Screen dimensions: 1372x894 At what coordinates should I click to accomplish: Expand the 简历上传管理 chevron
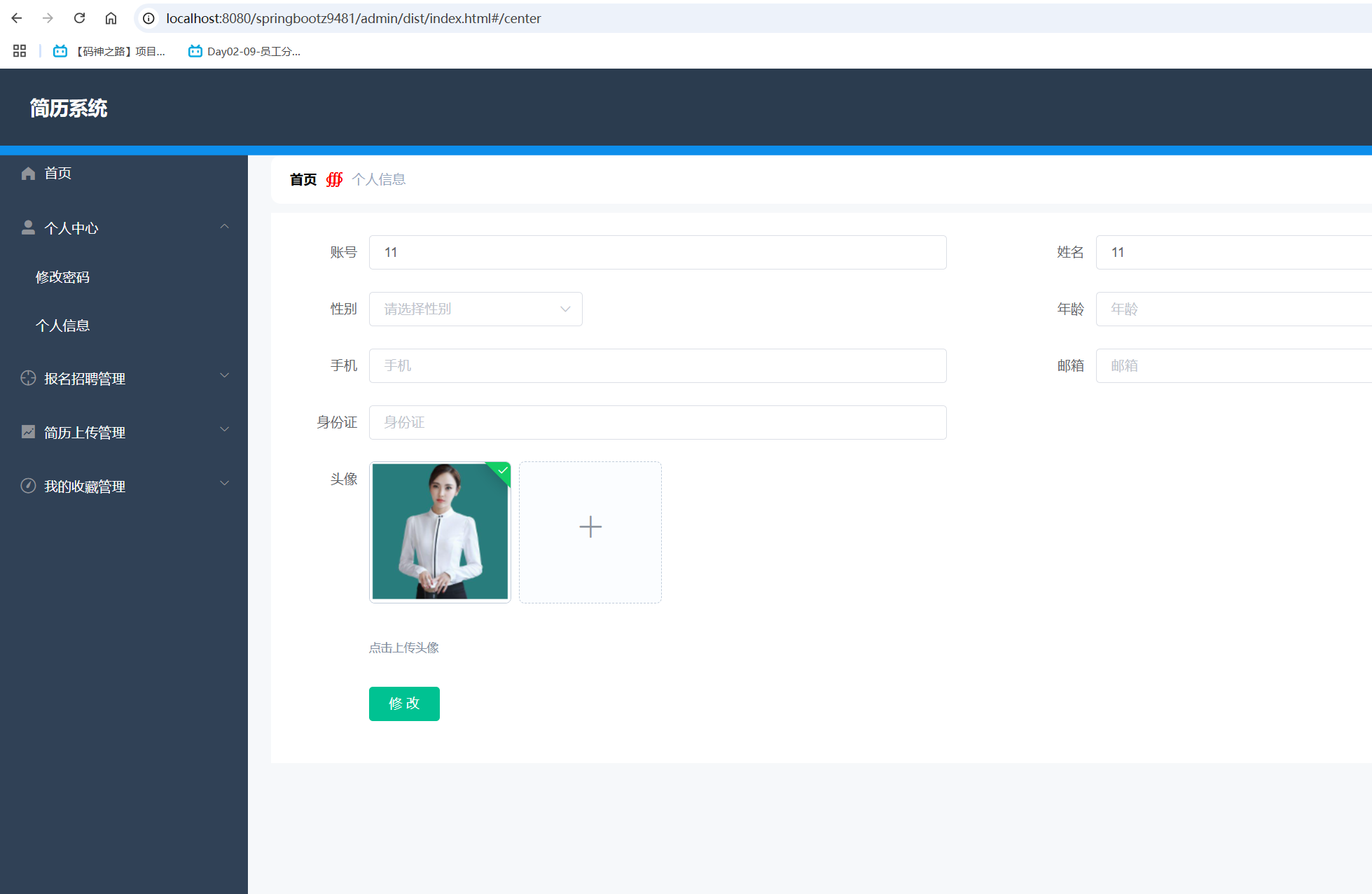click(224, 429)
